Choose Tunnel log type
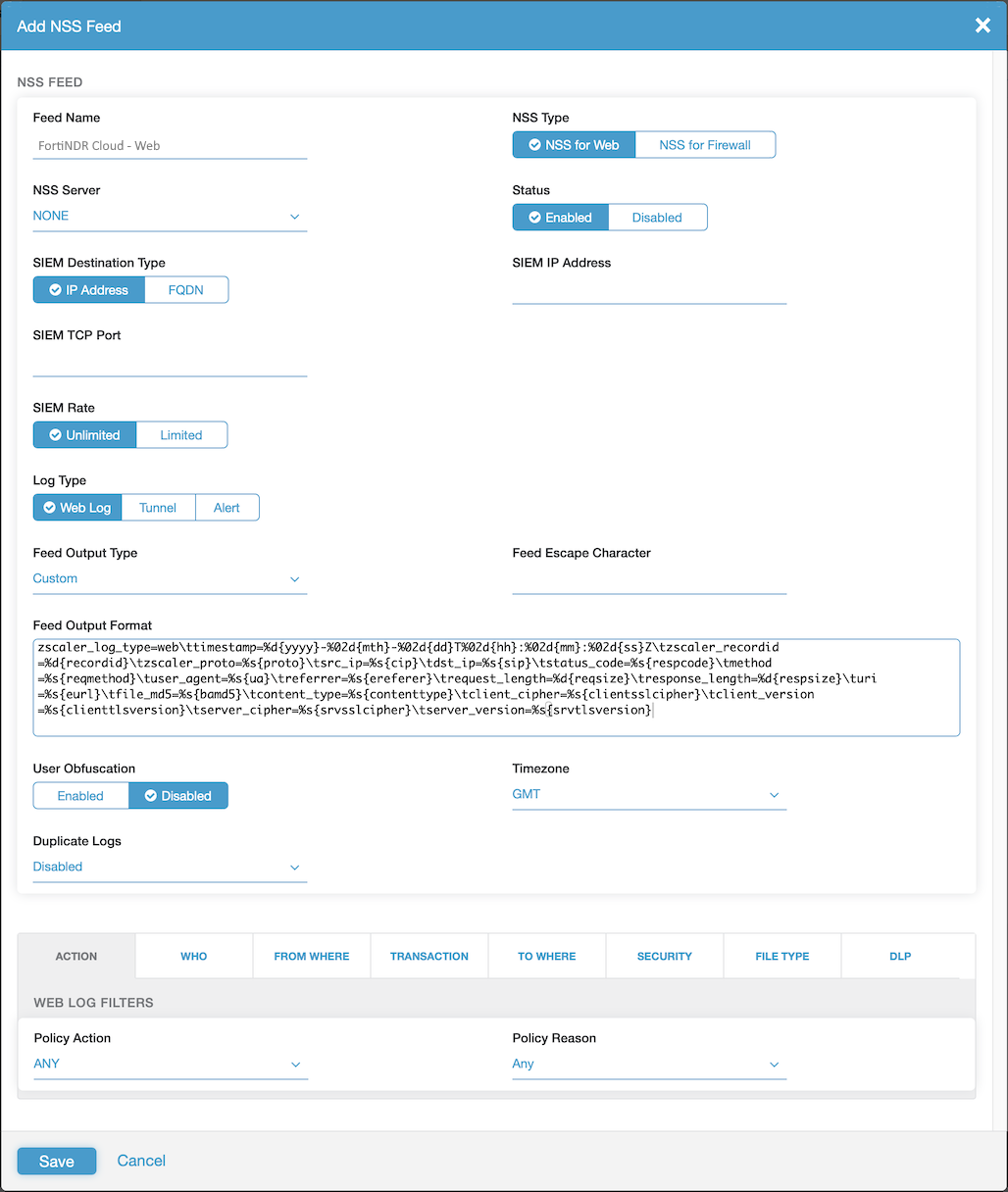The width and height of the screenshot is (1008, 1192). tap(158, 507)
